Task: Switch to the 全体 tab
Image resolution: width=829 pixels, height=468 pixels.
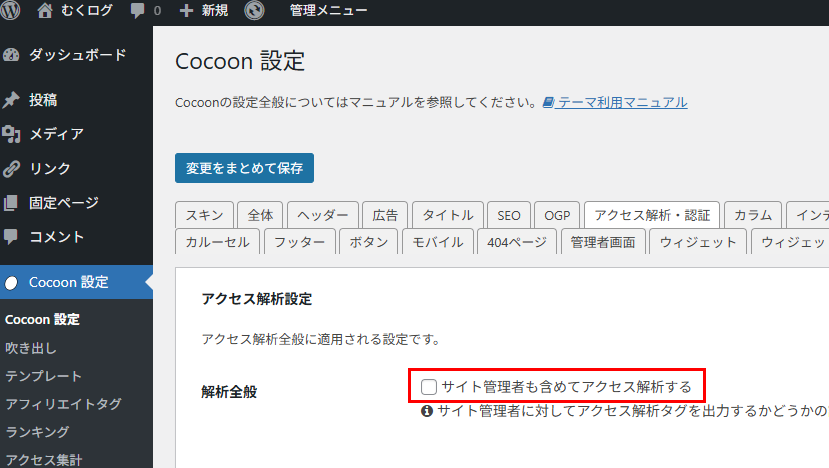Action: click(260, 215)
